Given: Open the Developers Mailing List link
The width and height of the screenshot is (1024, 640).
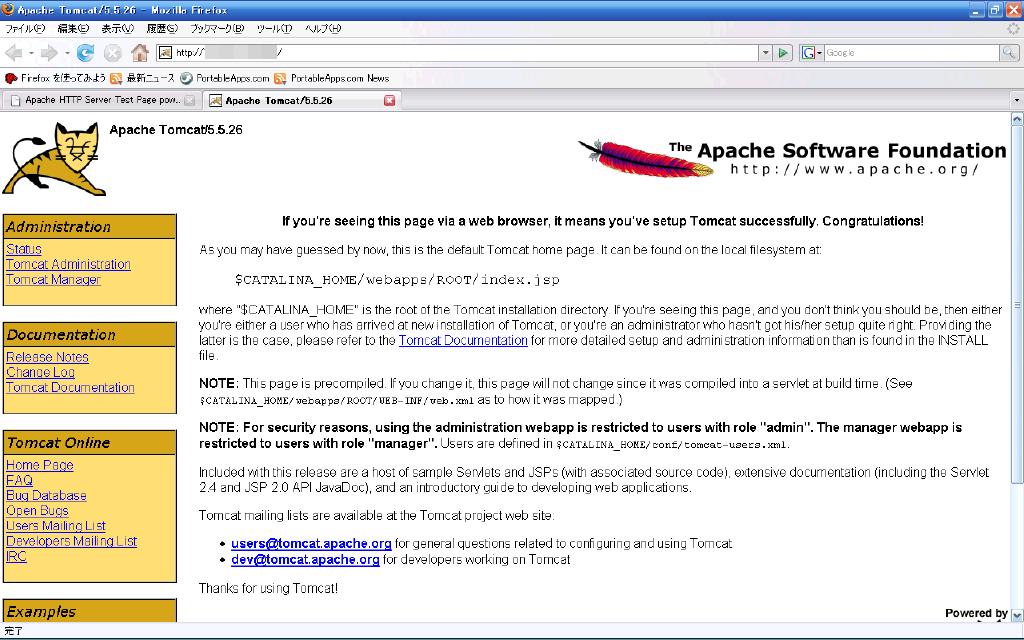Looking at the screenshot, I should [71, 541].
